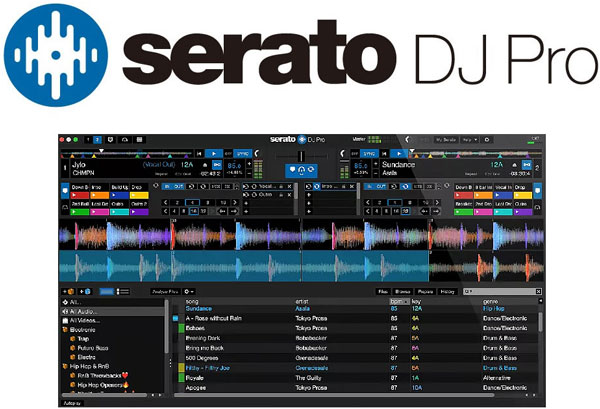Play deck 2 with the blue play button

[x=399, y=154]
